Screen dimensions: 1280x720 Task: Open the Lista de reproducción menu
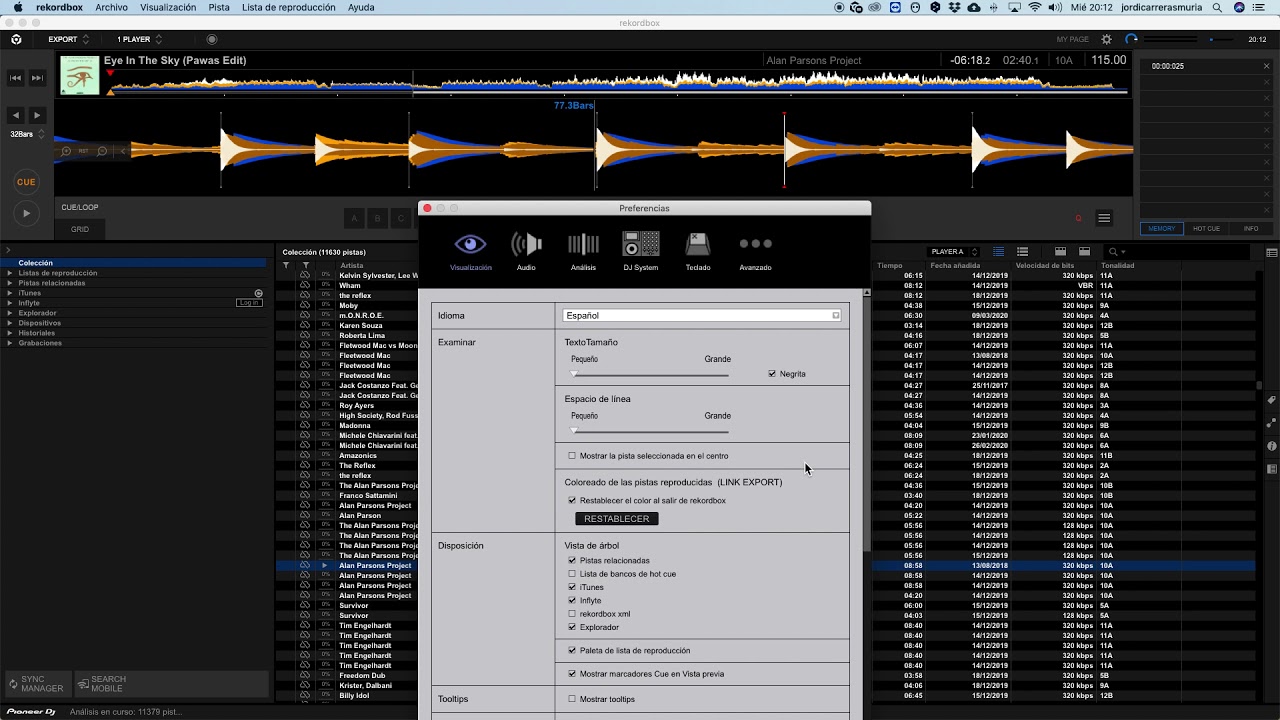(289, 7)
